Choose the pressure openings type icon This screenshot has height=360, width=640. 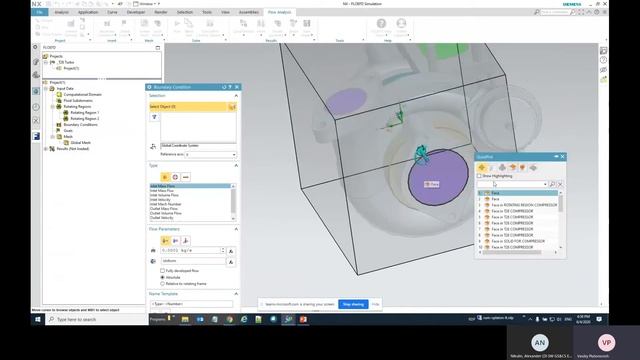(176, 177)
